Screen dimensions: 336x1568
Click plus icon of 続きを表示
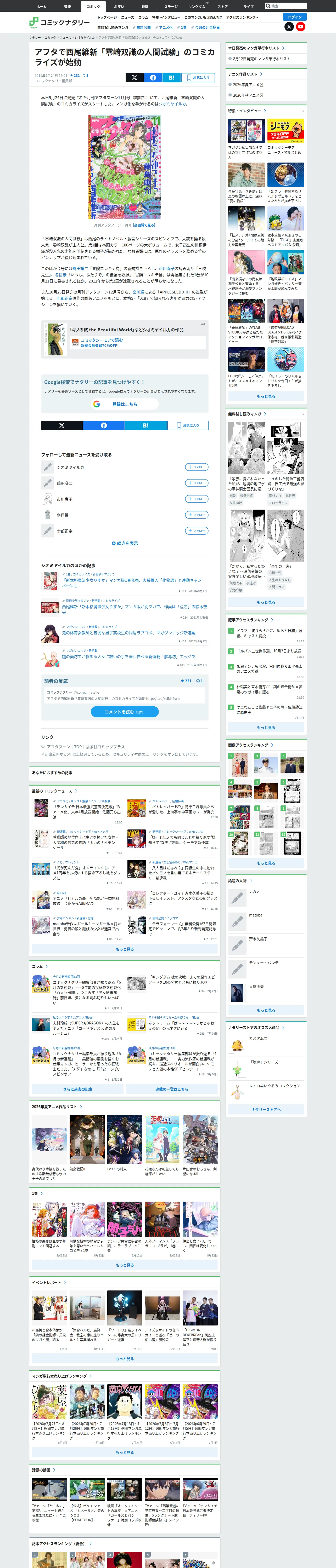[x=113, y=544]
